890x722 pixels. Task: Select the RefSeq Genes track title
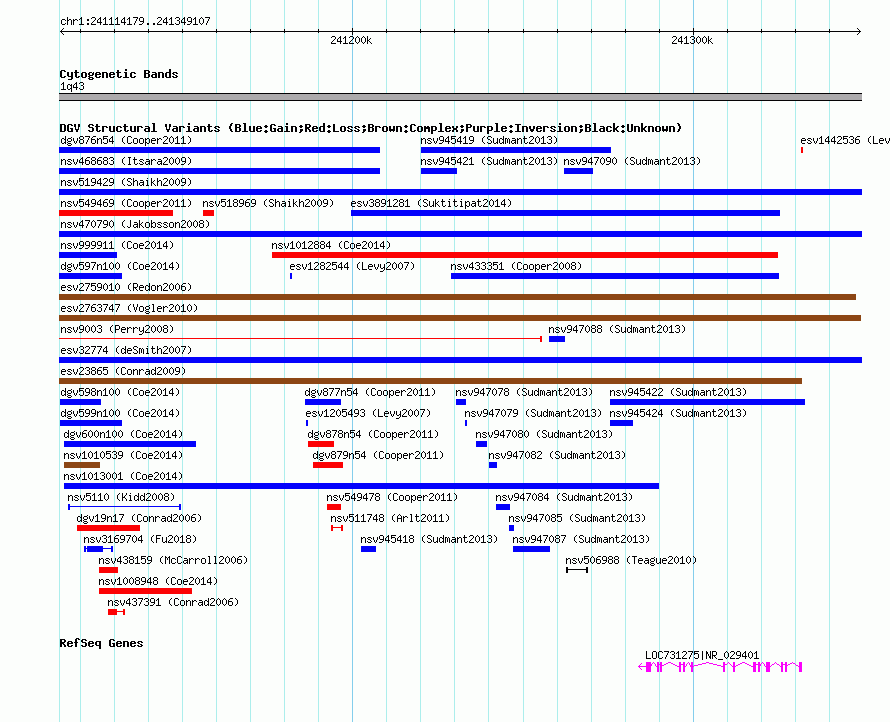coord(101,643)
